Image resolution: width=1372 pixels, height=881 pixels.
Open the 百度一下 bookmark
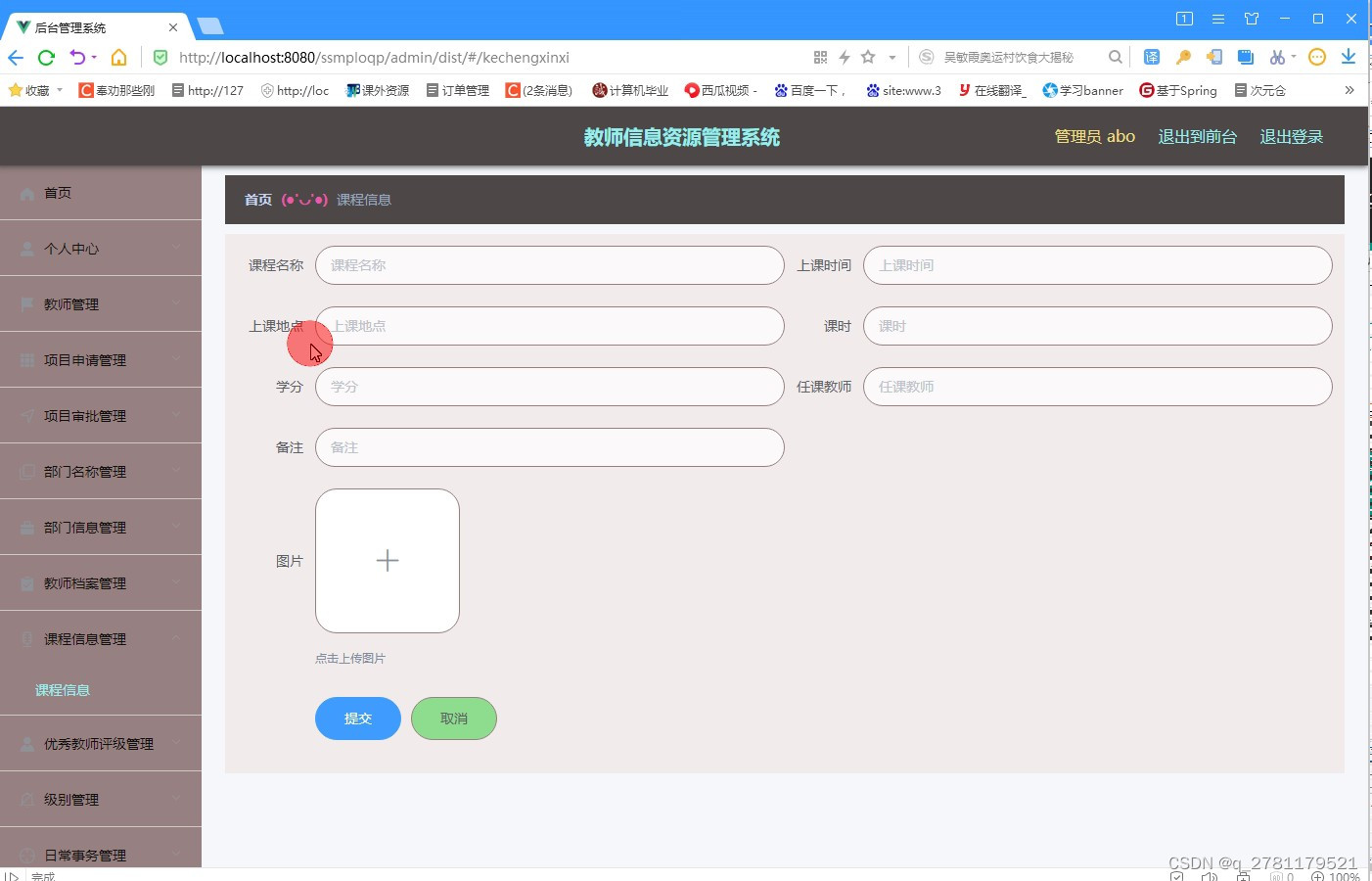pos(808,90)
